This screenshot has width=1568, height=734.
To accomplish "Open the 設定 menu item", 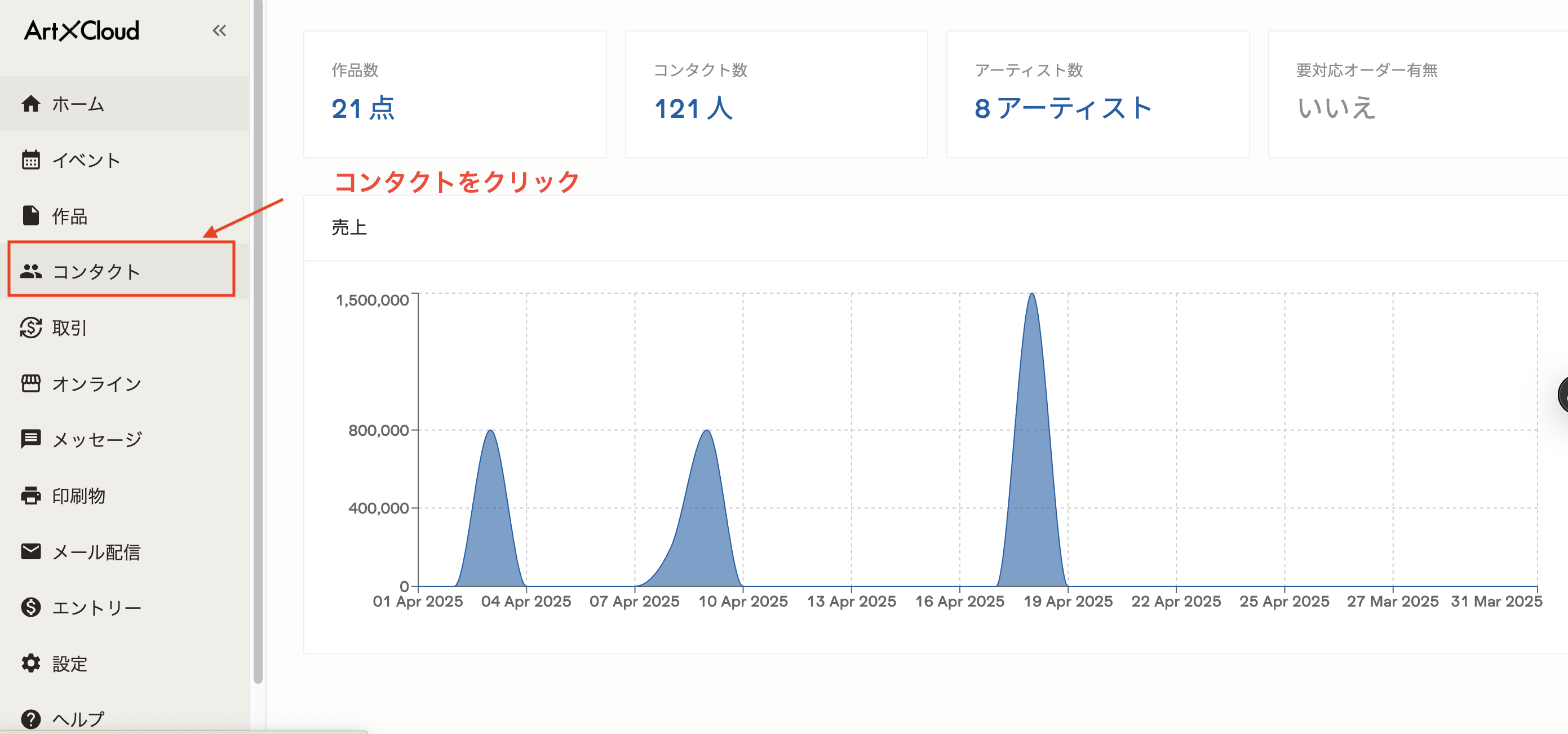I will pyautogui.click(x=125, y=664).
